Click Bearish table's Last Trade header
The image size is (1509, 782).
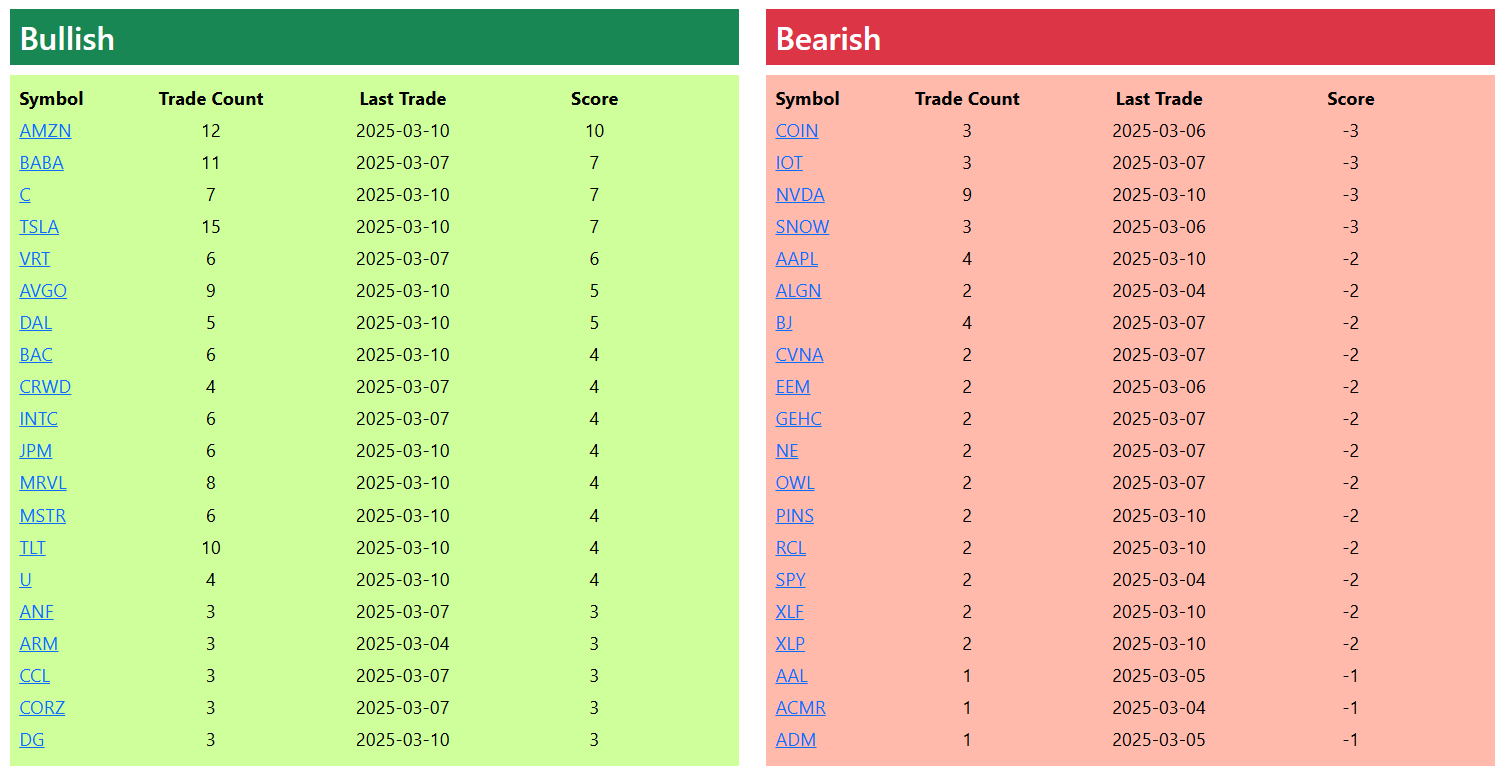point(1159,99)
